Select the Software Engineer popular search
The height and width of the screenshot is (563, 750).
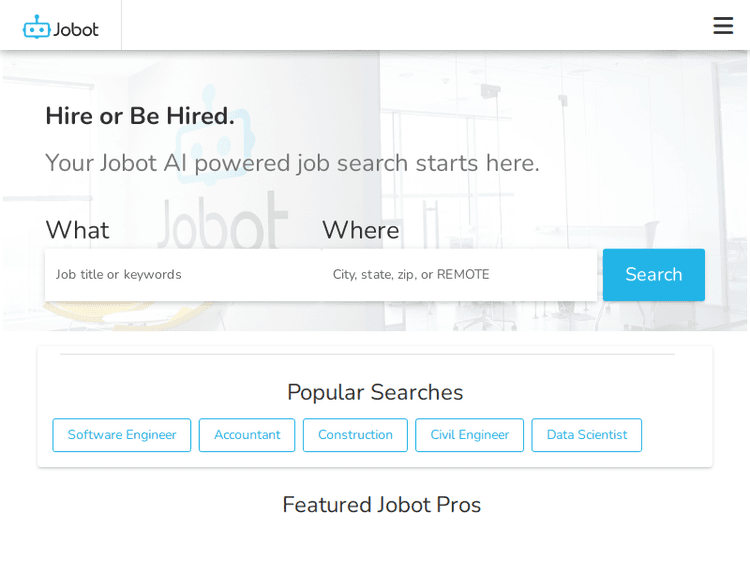click(122, 435)
